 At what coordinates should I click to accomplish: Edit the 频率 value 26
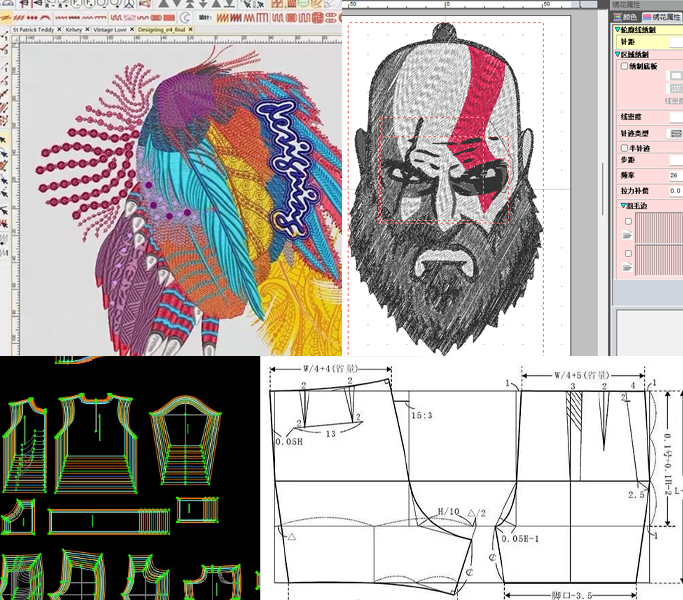(676, 175)
